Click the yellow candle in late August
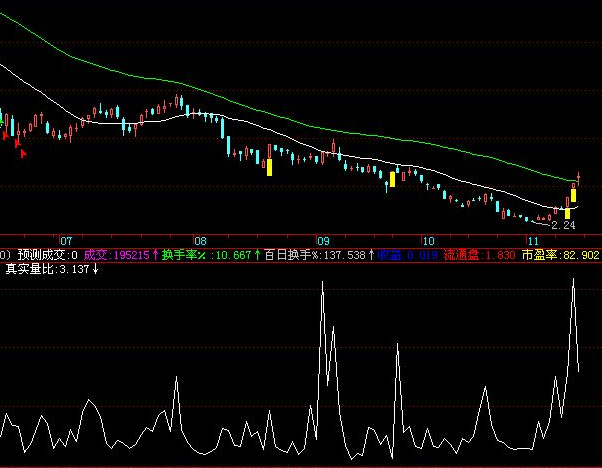 [270, 167]
